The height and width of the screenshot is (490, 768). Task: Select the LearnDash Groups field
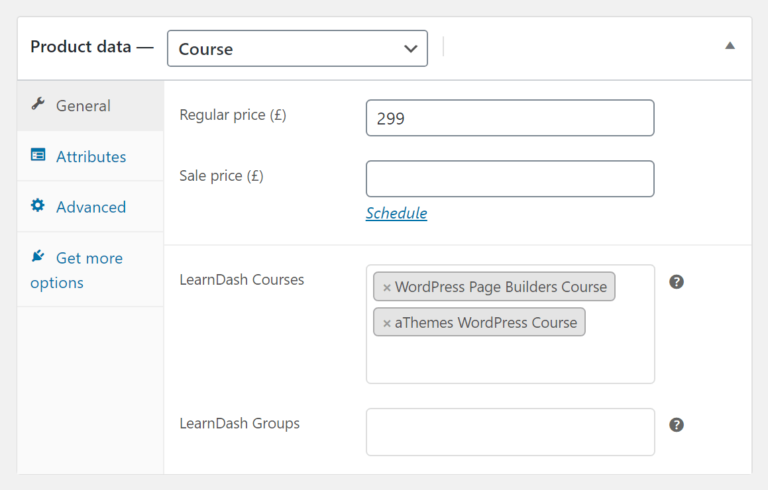510,432
